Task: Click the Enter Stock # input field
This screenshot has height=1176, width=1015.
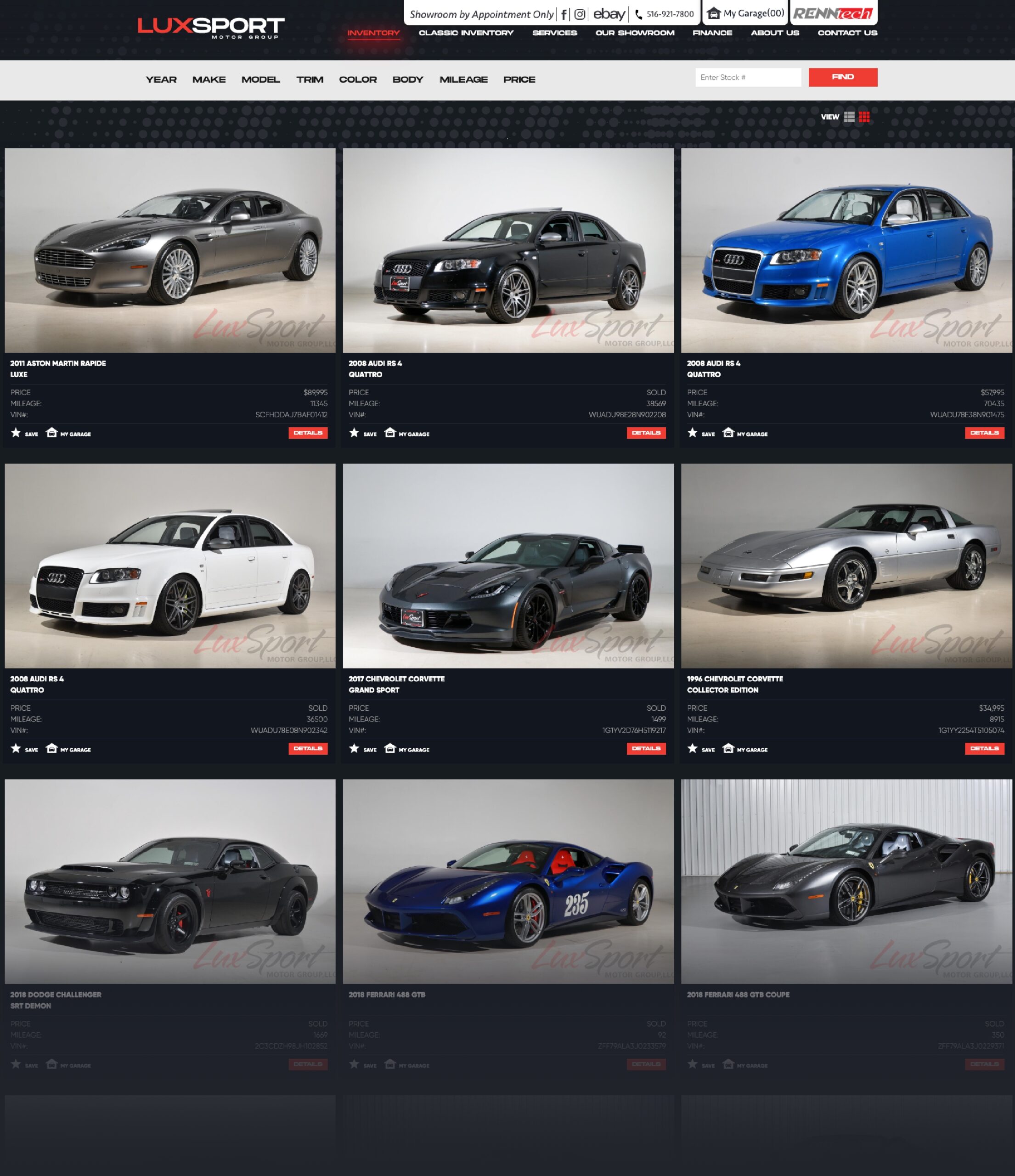Action: click(x=748, y=77)
